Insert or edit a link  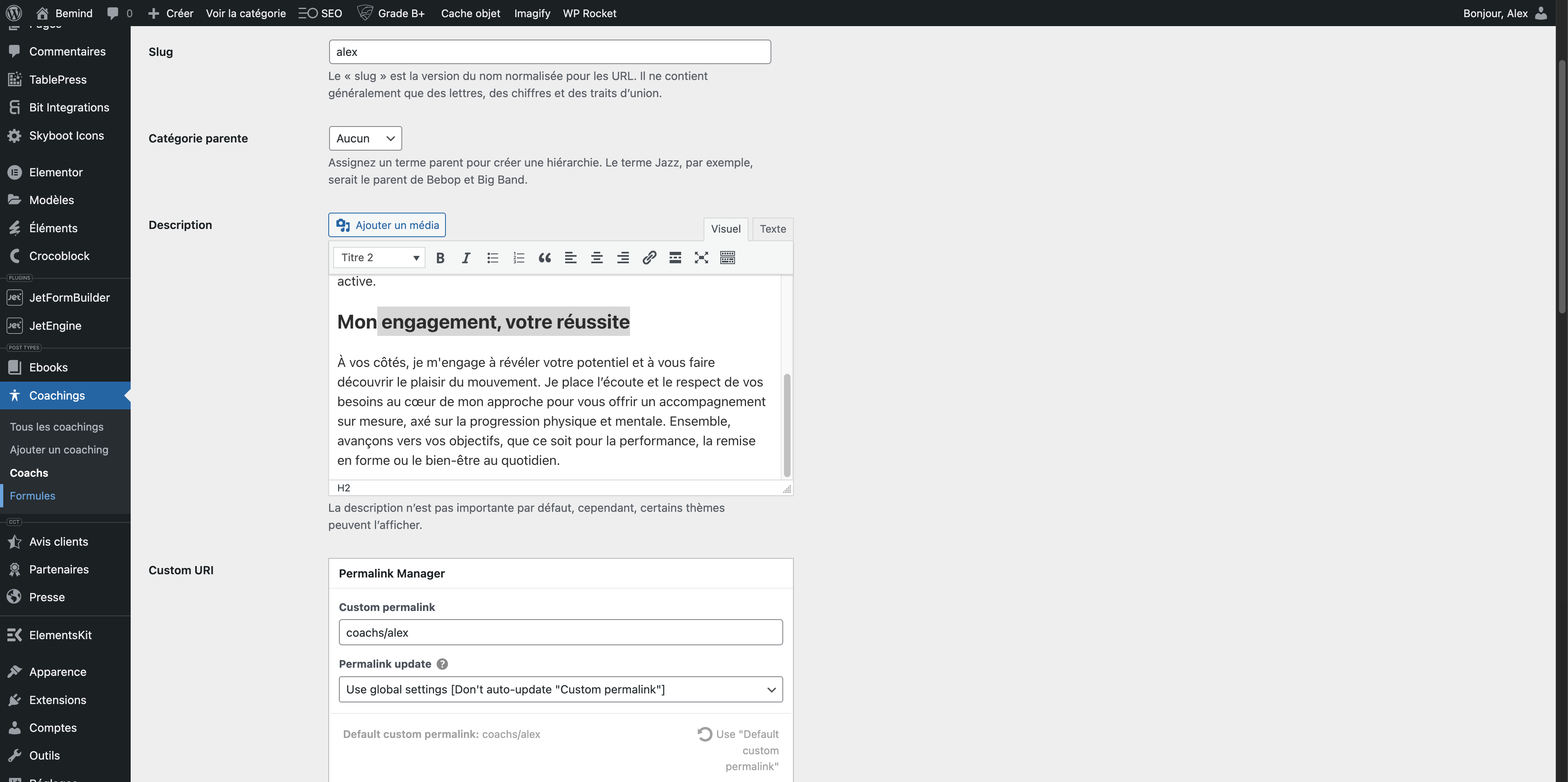point(650,258)
